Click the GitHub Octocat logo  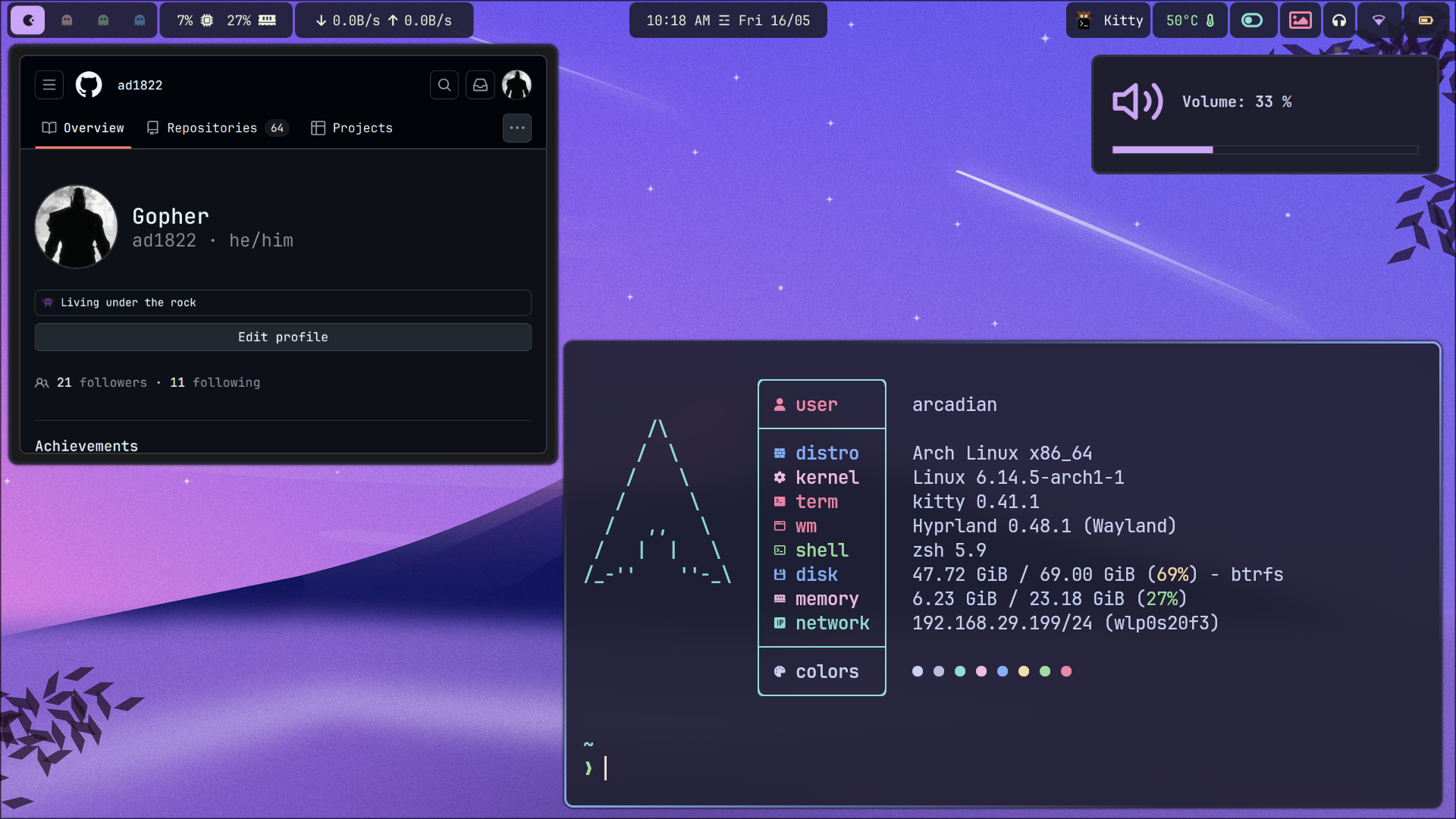click(89, 85)
